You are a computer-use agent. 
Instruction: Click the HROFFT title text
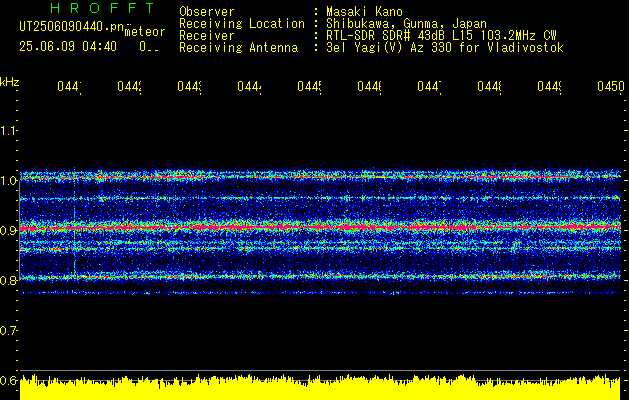102,8
